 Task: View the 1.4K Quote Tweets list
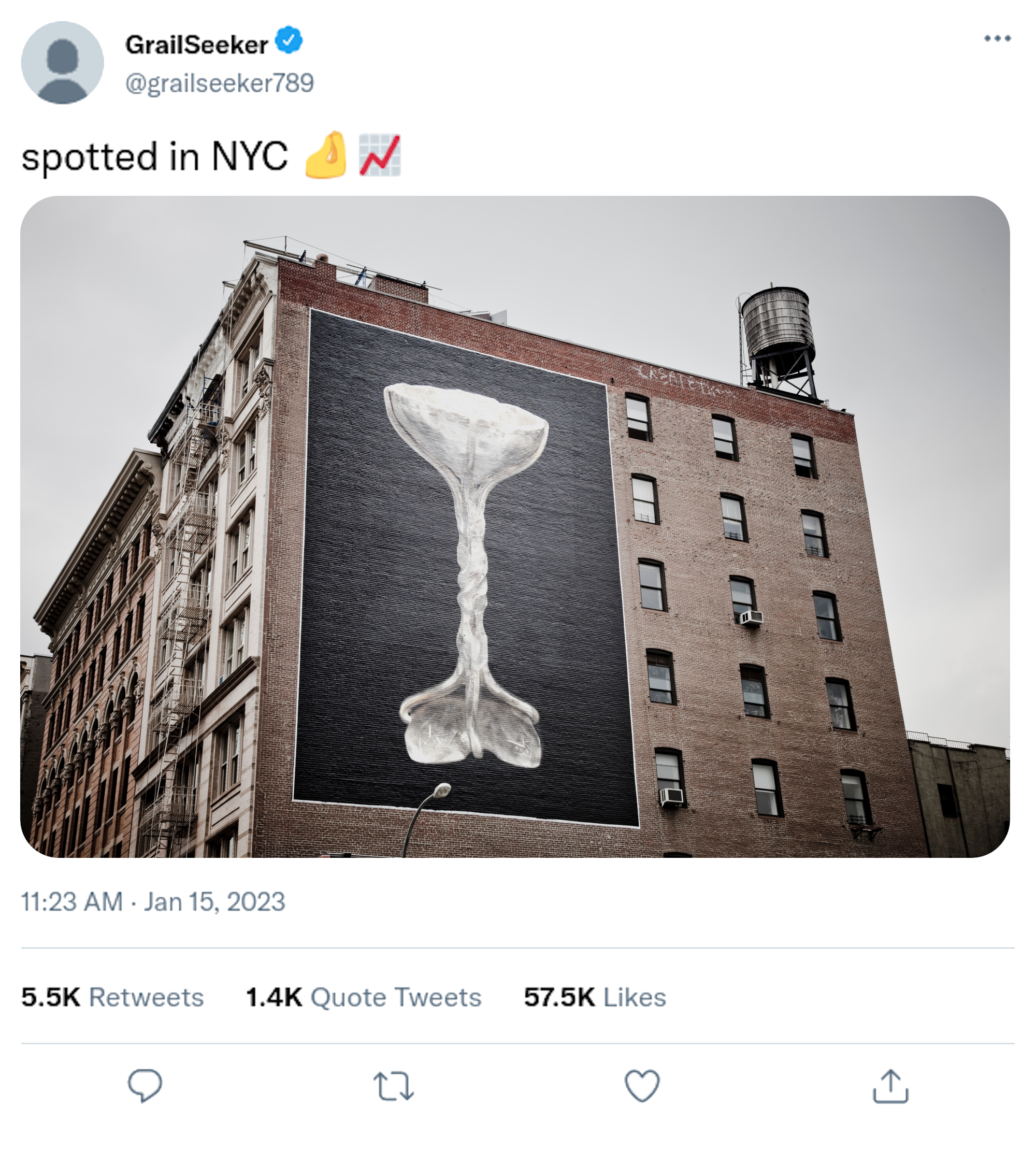[x=364, y=997]
